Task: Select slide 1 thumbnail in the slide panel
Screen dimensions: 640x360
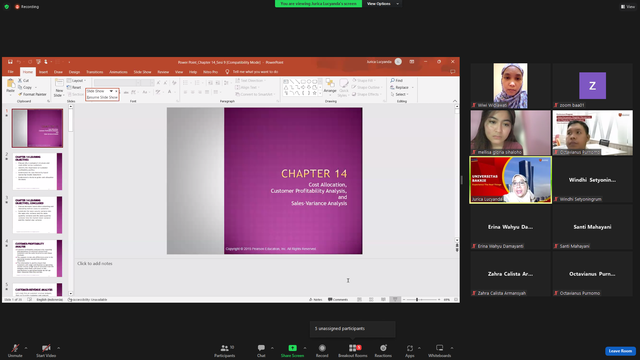Action: point(37,128)
